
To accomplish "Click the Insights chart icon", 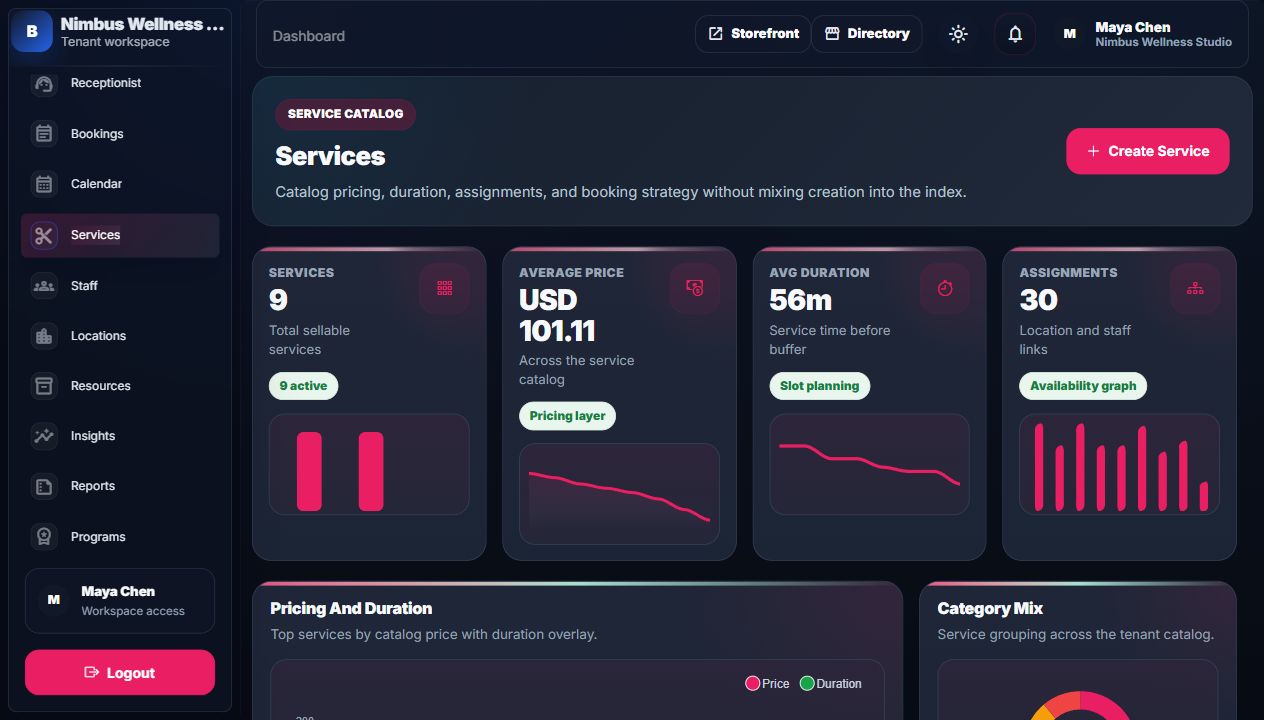I will click(43, 436).
